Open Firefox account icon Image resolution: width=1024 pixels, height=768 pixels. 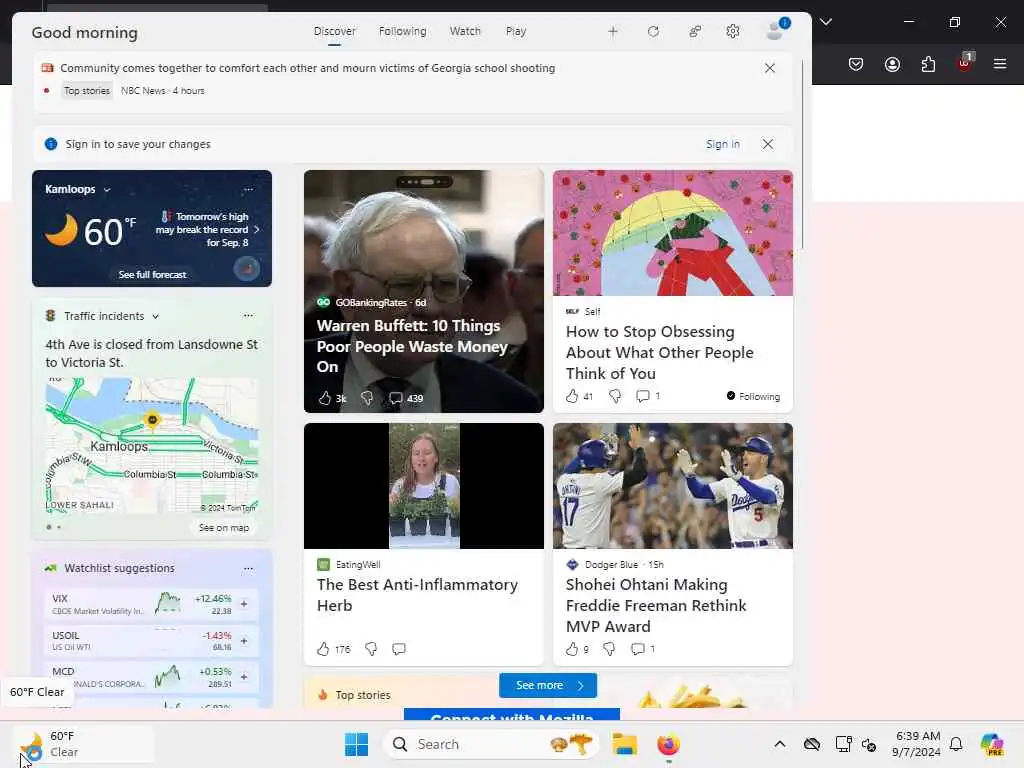pos(892,64)
